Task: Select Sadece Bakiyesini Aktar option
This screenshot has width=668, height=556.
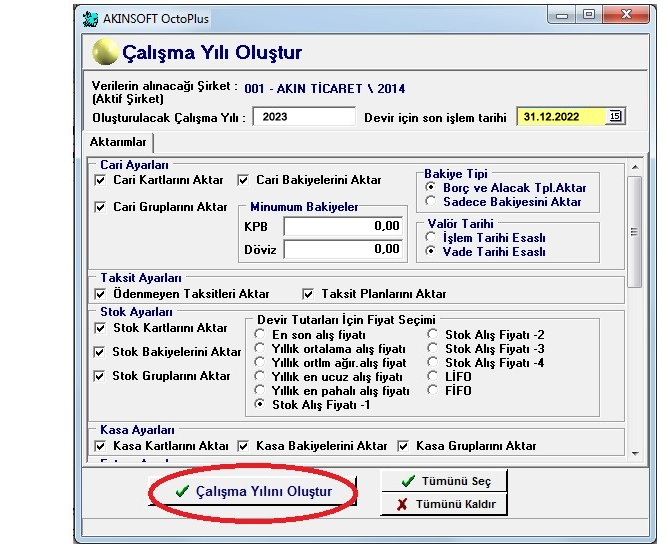Action: pos(430,201)
